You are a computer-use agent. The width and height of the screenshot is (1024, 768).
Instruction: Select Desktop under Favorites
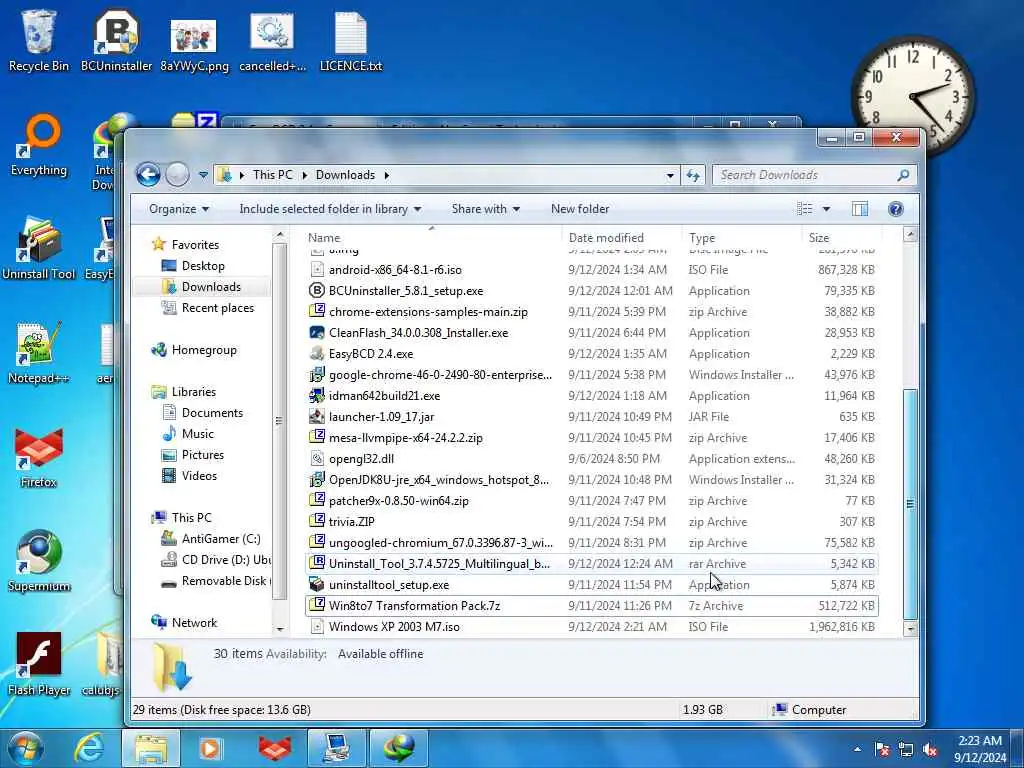203,266
